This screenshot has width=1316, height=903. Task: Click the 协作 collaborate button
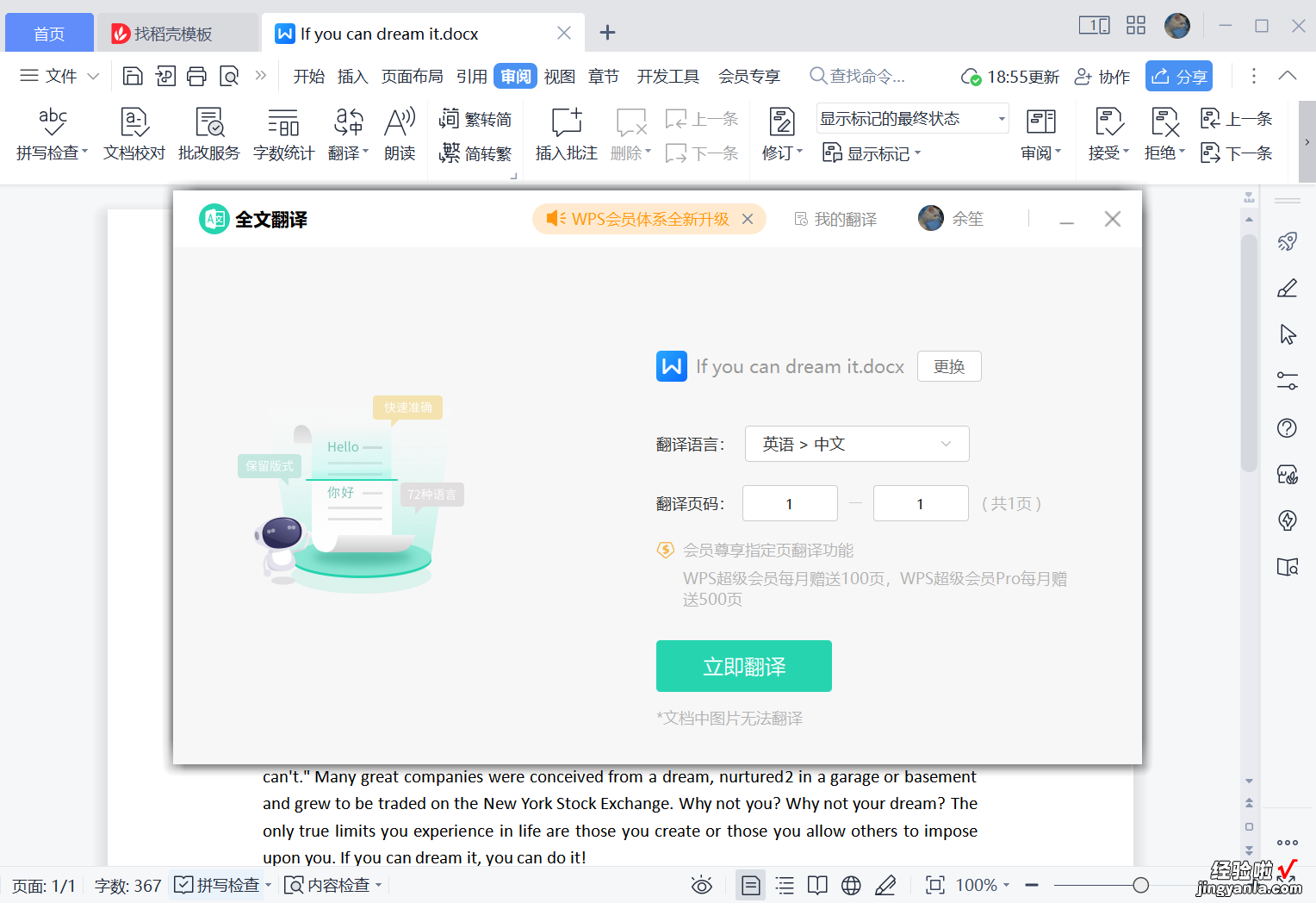1102,76
